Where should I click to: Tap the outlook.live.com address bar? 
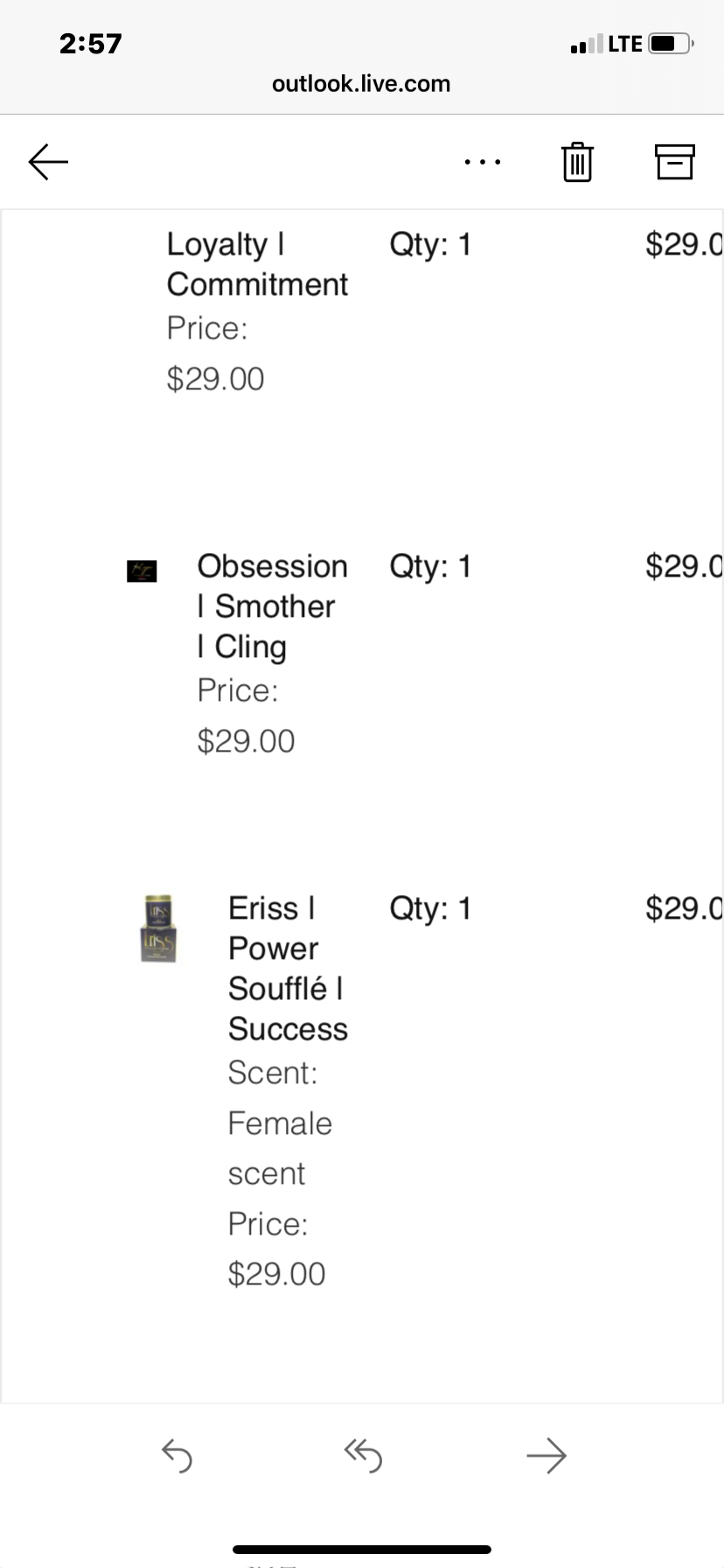point(361,84)
